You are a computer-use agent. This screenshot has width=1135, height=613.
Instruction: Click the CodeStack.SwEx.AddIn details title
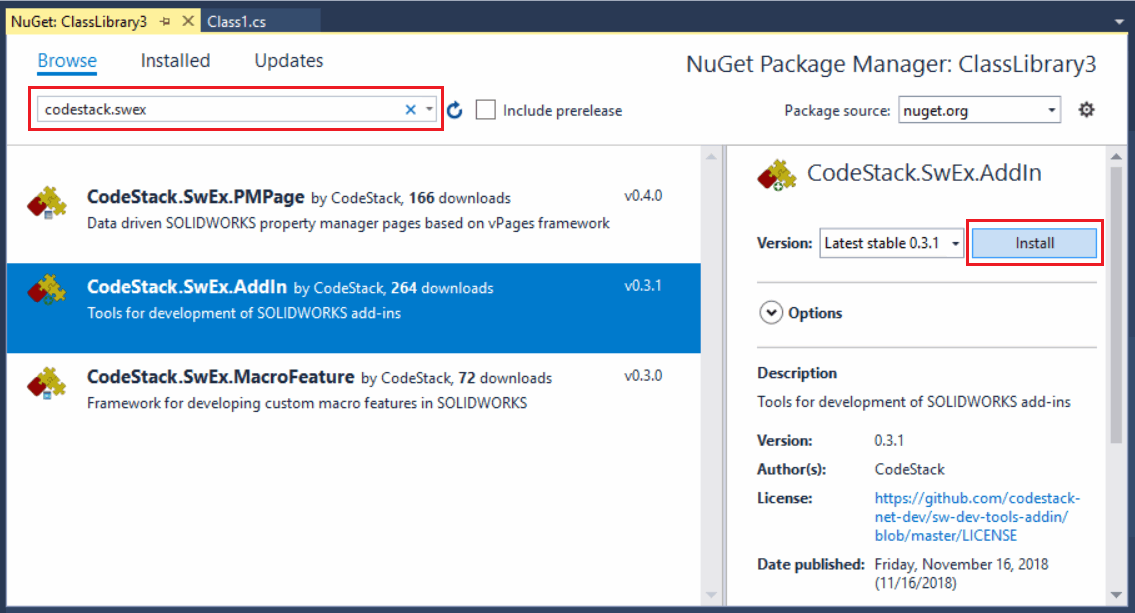point(924,173)
